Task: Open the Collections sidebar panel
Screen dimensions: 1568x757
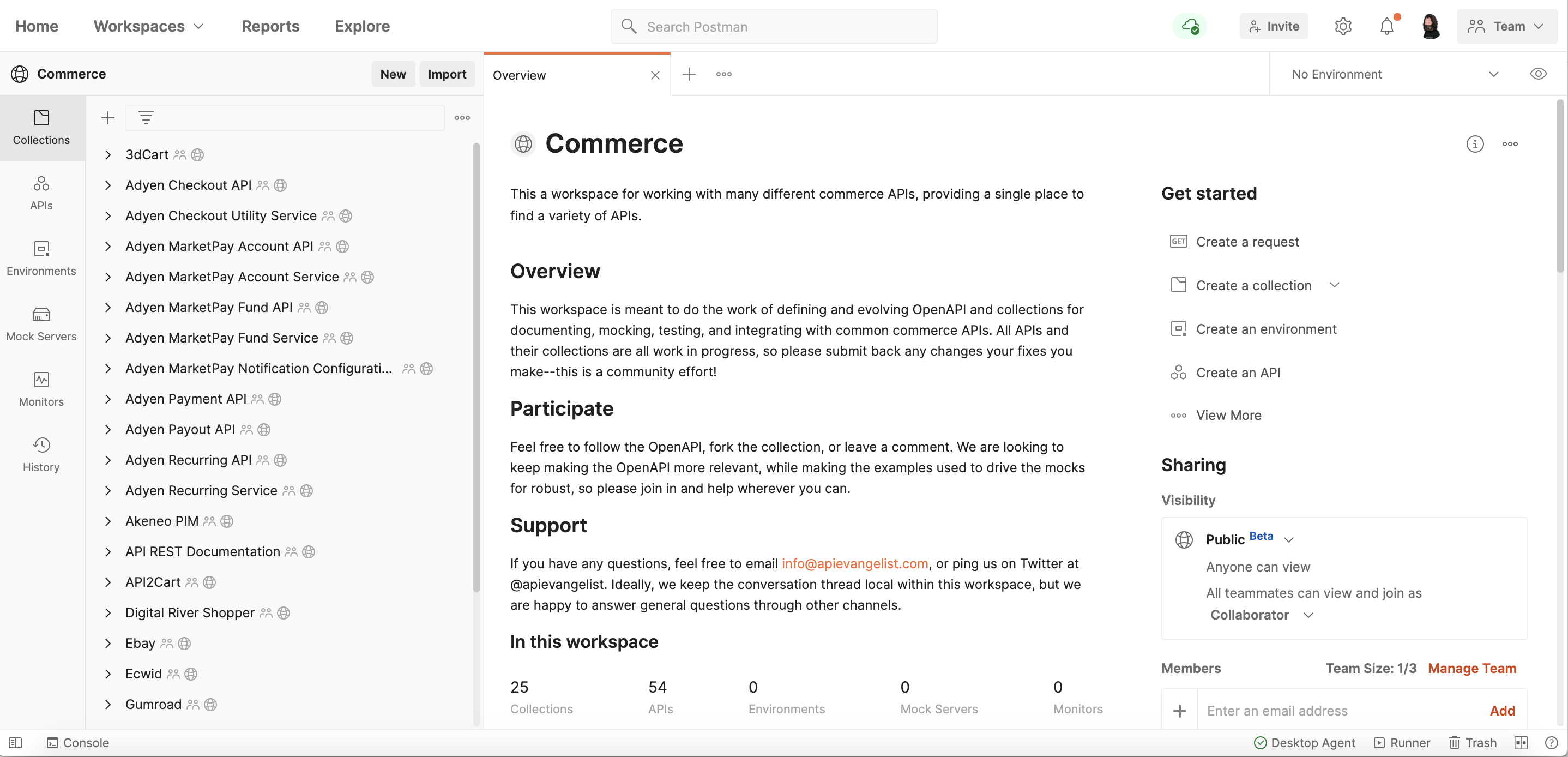Action: pos(41,128)
